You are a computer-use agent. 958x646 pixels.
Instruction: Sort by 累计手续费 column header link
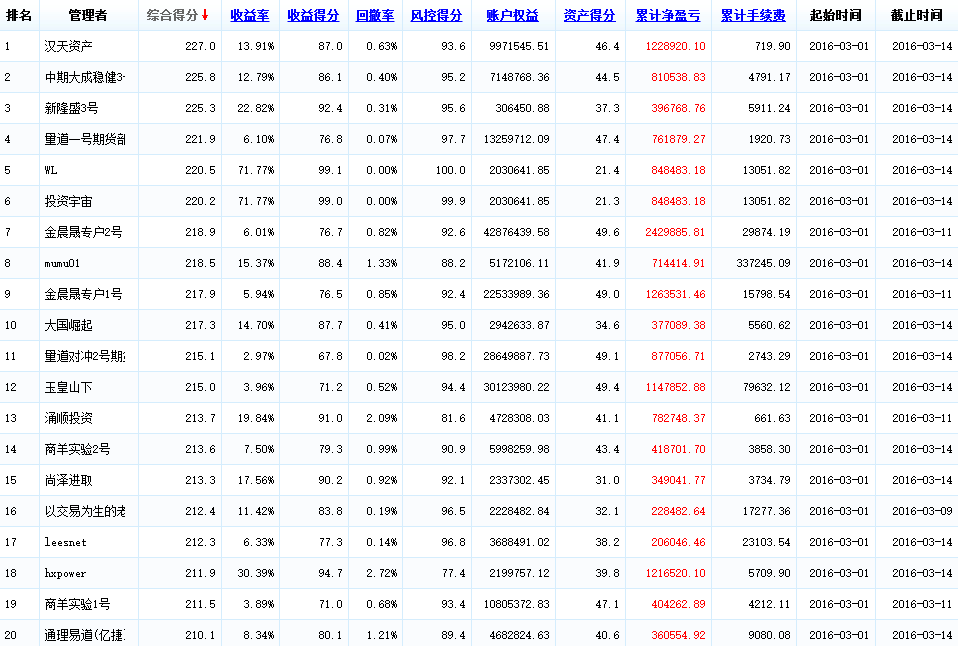pos(753,15)
